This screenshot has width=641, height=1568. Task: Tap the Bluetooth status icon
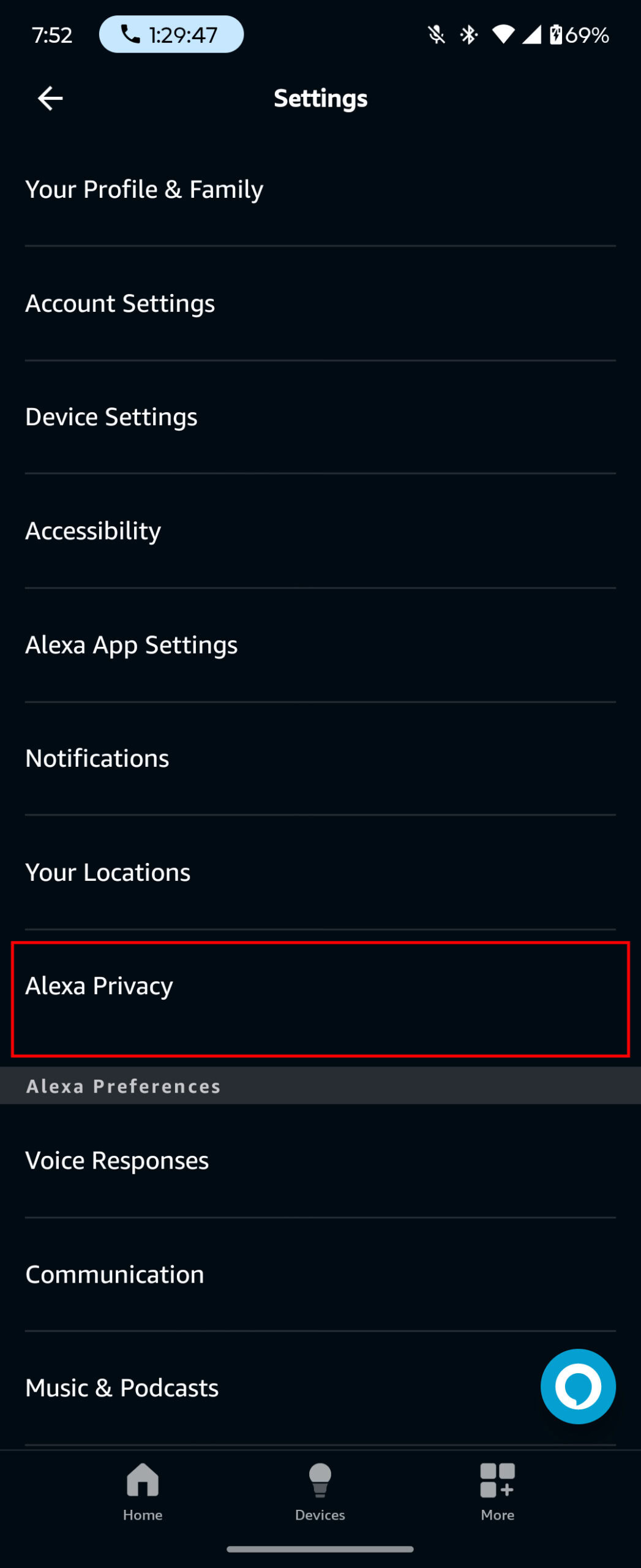pos(469,35)
